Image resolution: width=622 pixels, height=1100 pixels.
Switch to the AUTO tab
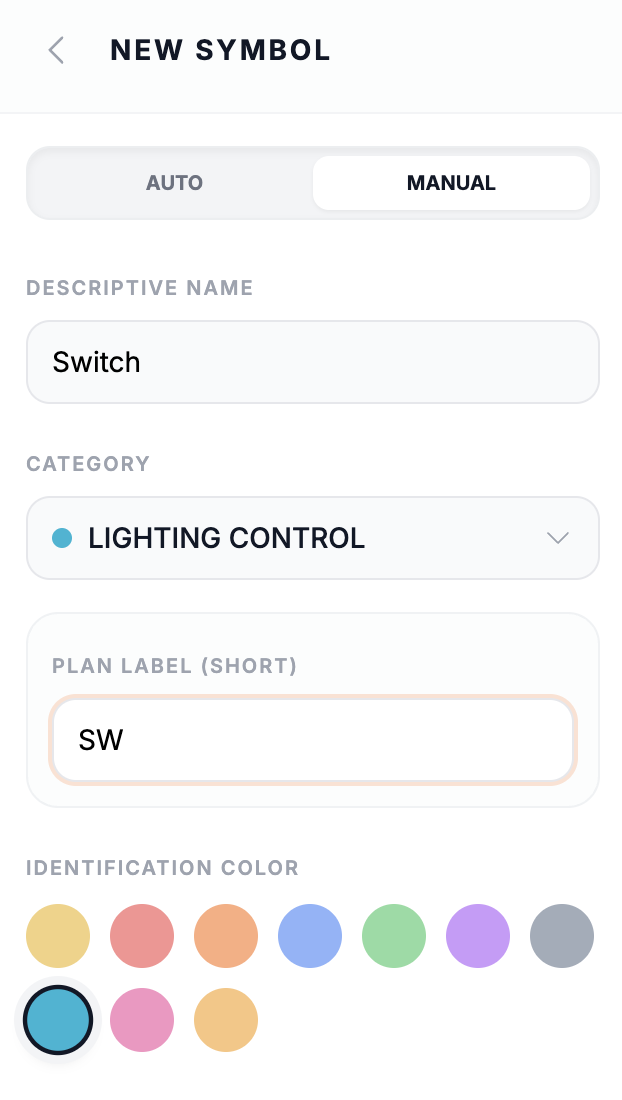tap(174, 183)
